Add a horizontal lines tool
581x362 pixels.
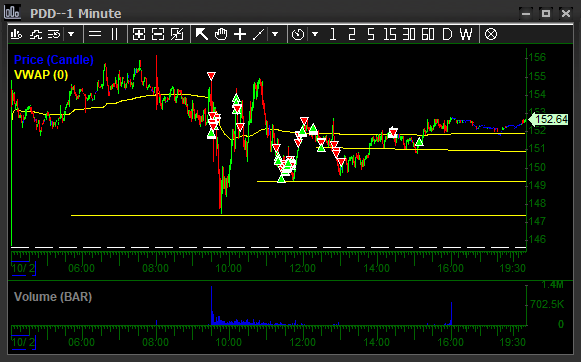[95, 34]
